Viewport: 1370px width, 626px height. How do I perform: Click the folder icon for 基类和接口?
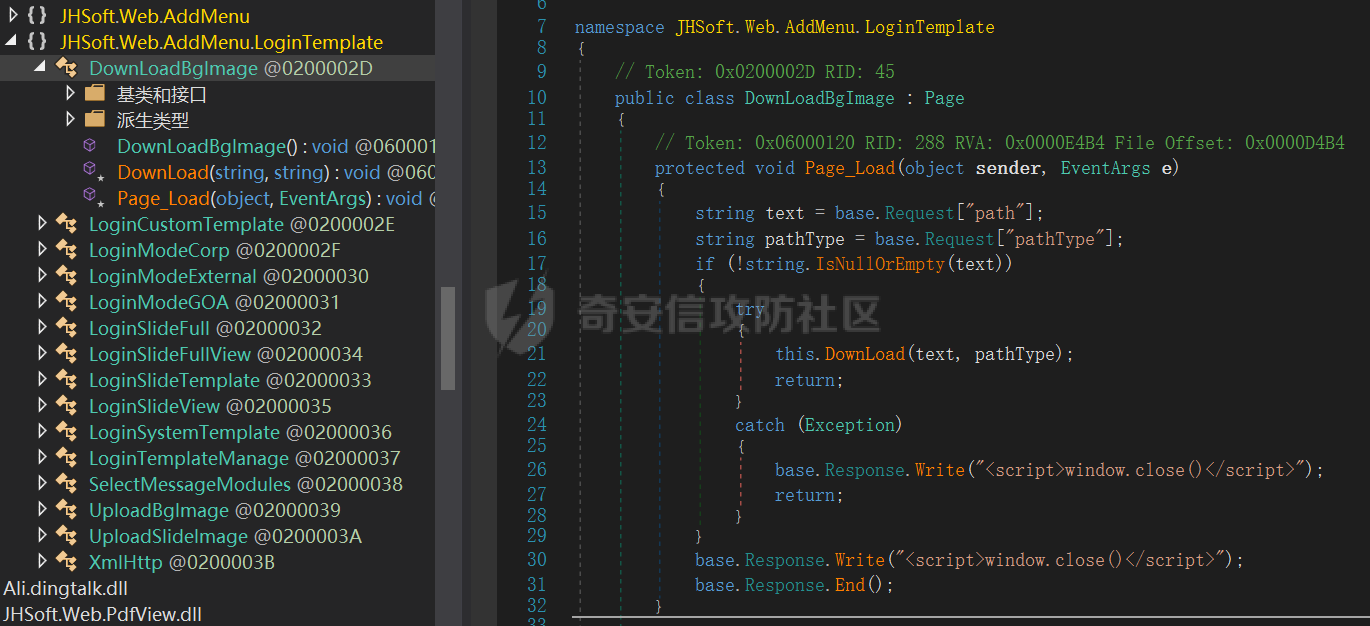(x=95, y=94)
